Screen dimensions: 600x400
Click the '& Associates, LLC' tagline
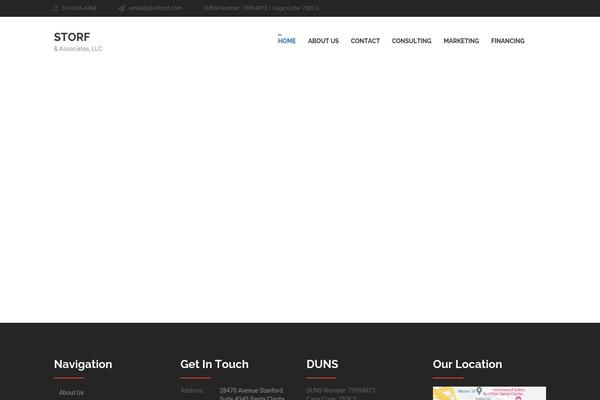tap(78, 49)
